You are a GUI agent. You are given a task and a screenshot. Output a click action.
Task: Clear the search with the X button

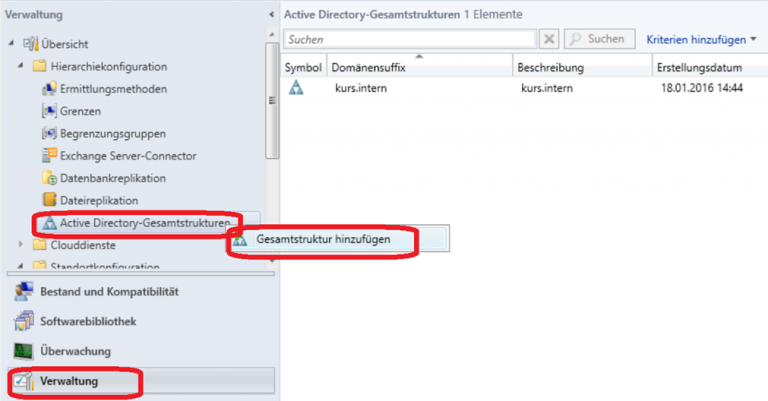549,39
